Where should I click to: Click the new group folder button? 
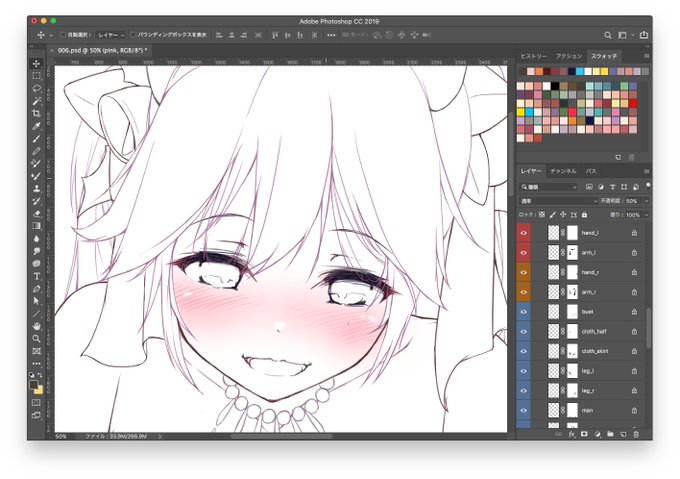[x=610, y=434]
